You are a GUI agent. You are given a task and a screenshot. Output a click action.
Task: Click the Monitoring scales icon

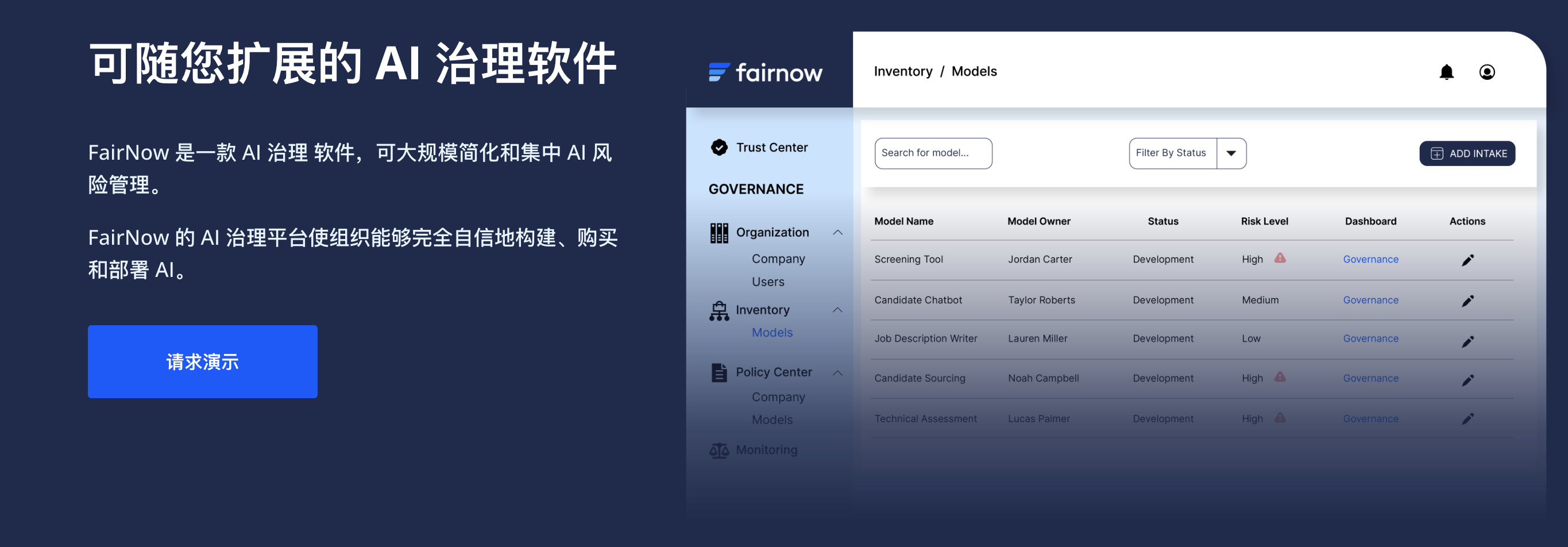click(719, 450)
